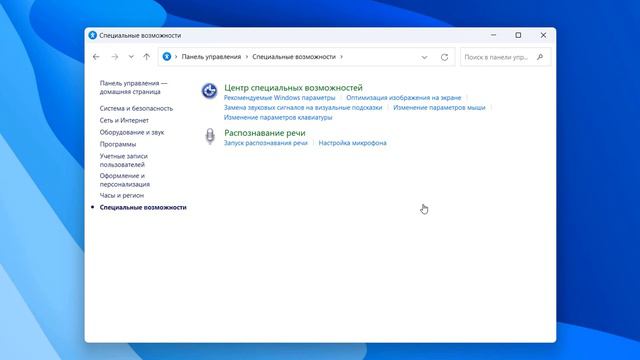Open 'Панель управления — домашняя страница' link

click(133, 87)
